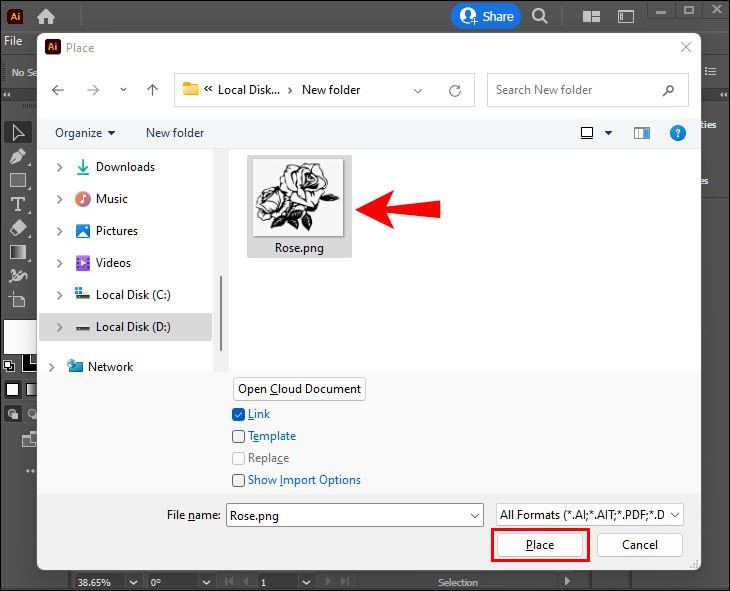The image size is (730, 591).
Task: Expand Local Disk (C:) node
Action: [x=59, y=295]
